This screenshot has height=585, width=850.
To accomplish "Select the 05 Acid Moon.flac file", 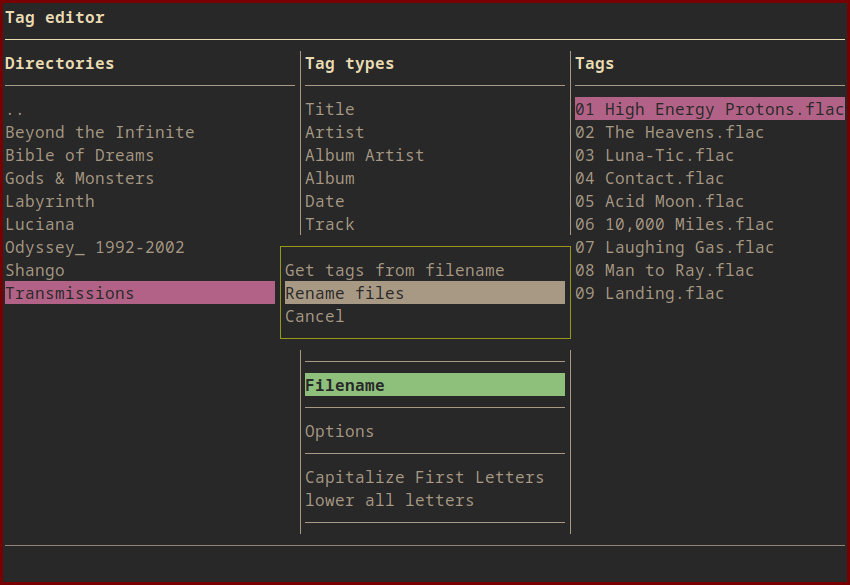I will click(660, 201).
